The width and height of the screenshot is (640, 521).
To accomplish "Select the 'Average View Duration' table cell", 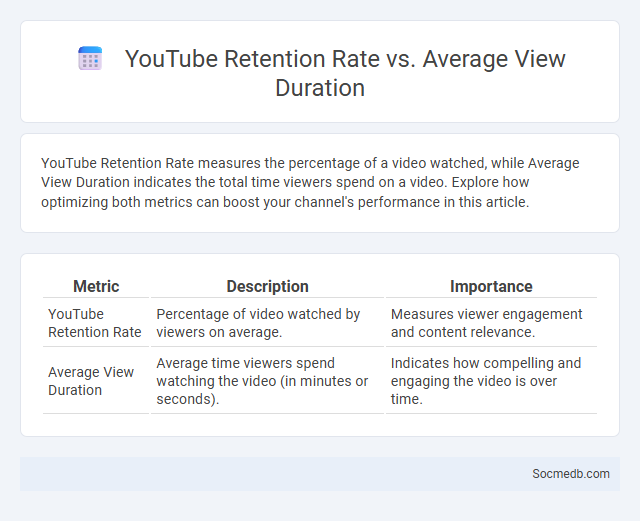I will (96, 381).
